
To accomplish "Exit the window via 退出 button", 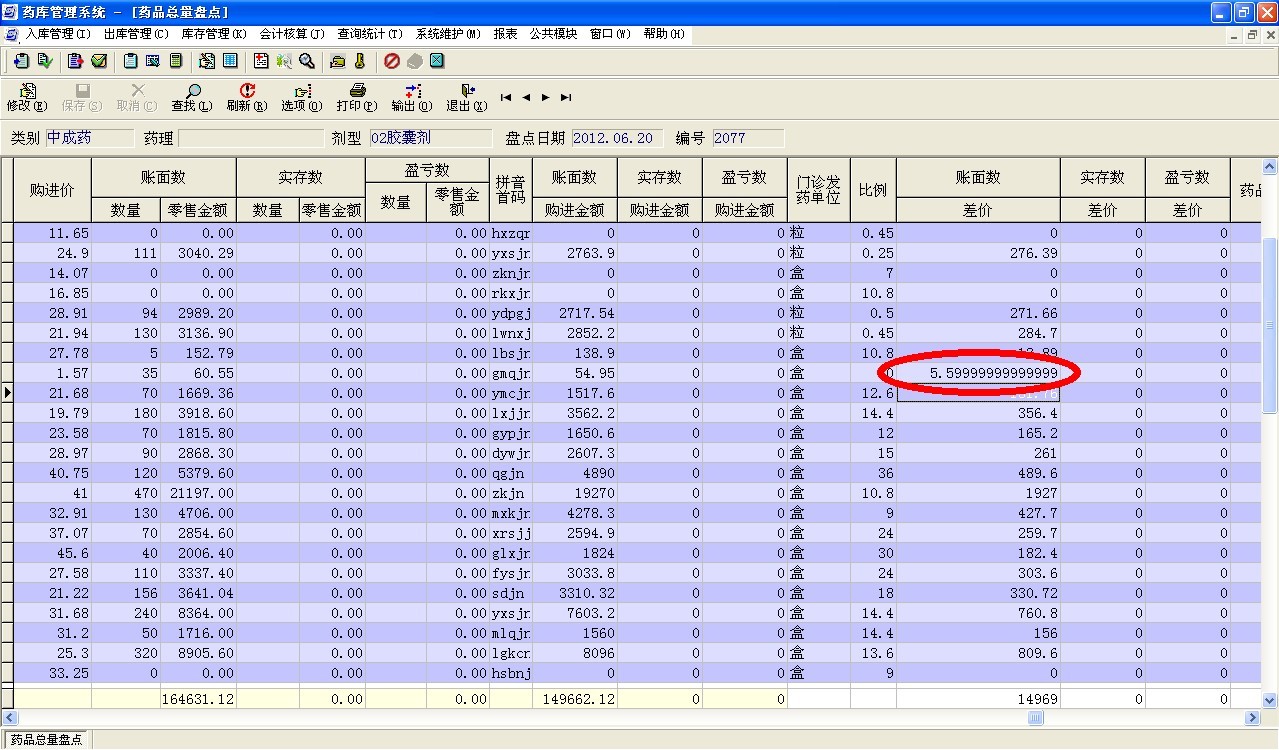I will [466, 97].
